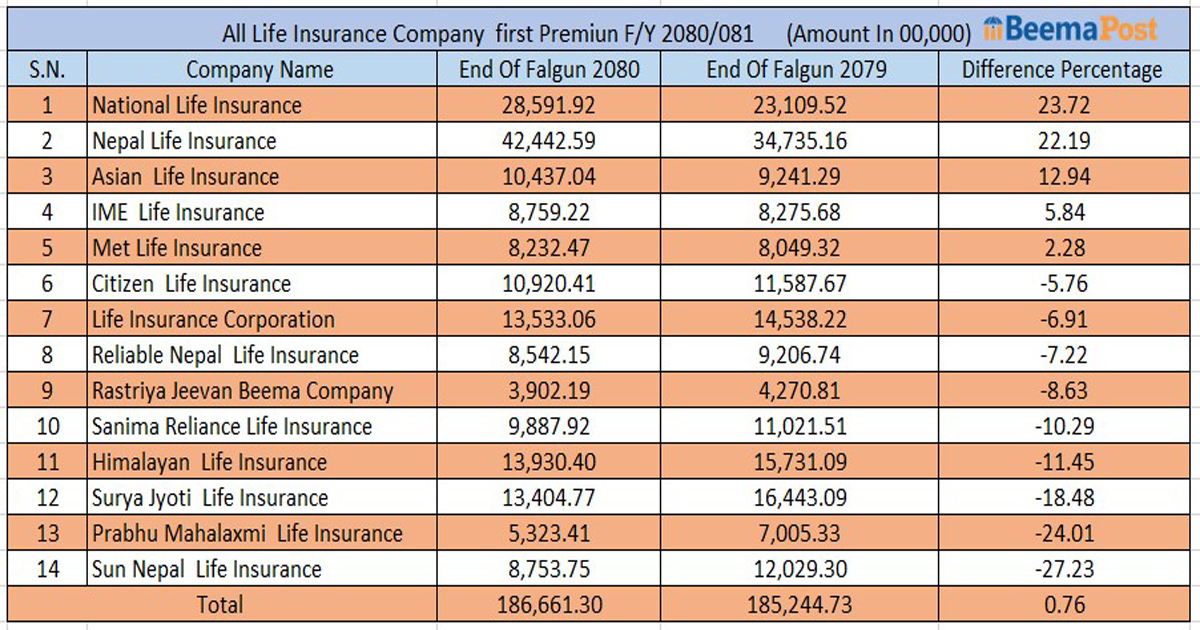Image resolution: width=1200 pixels, height=630 pixels.
Task: Select total value 186,661.30
Action: pyautogui.click(x=548, y=604)
